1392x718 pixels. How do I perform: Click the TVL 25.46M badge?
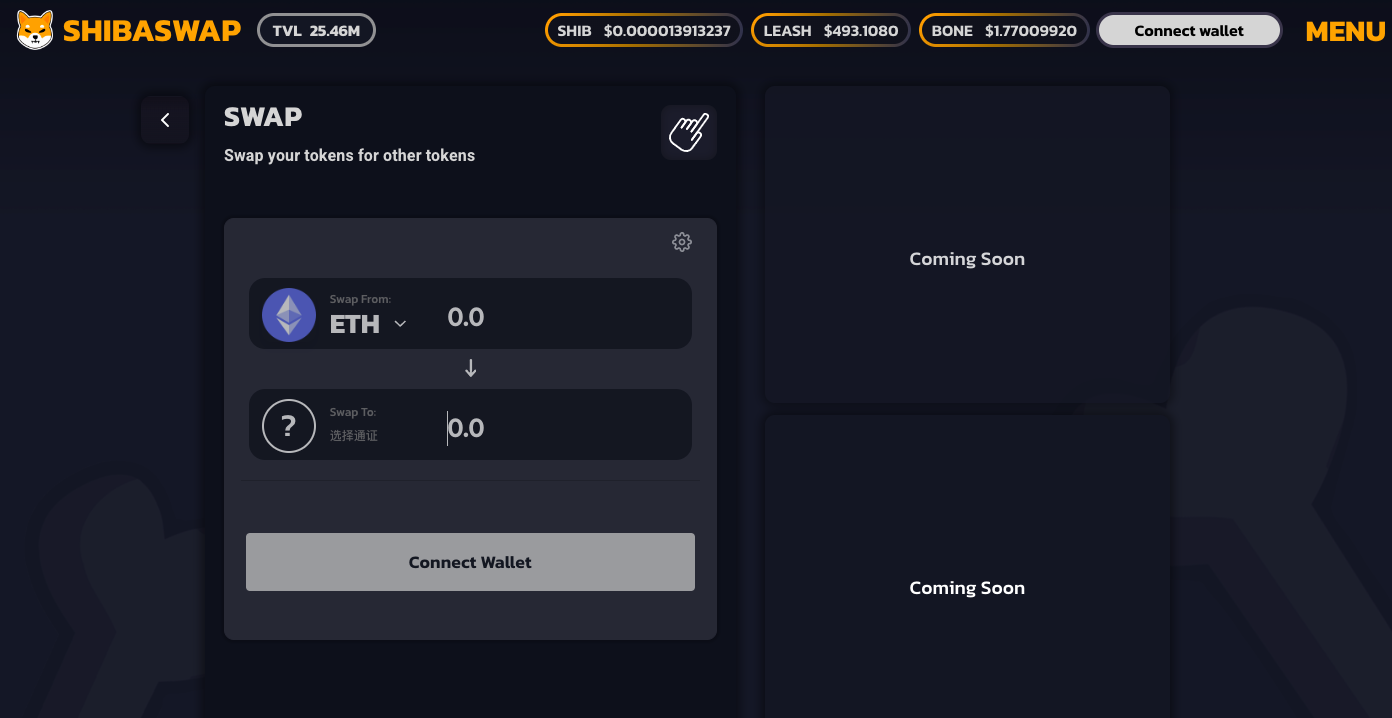point(316,31)
